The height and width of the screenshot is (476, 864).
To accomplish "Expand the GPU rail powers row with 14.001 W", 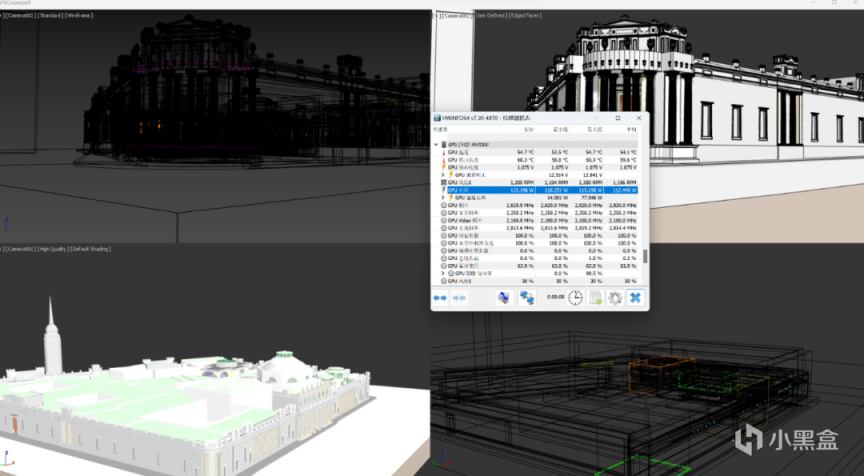I will (x=443, y=197).
